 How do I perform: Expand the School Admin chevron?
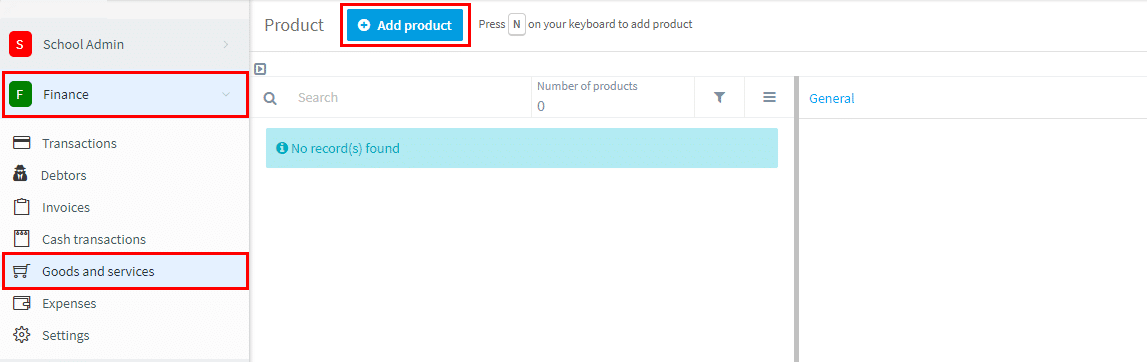(226, 45)
